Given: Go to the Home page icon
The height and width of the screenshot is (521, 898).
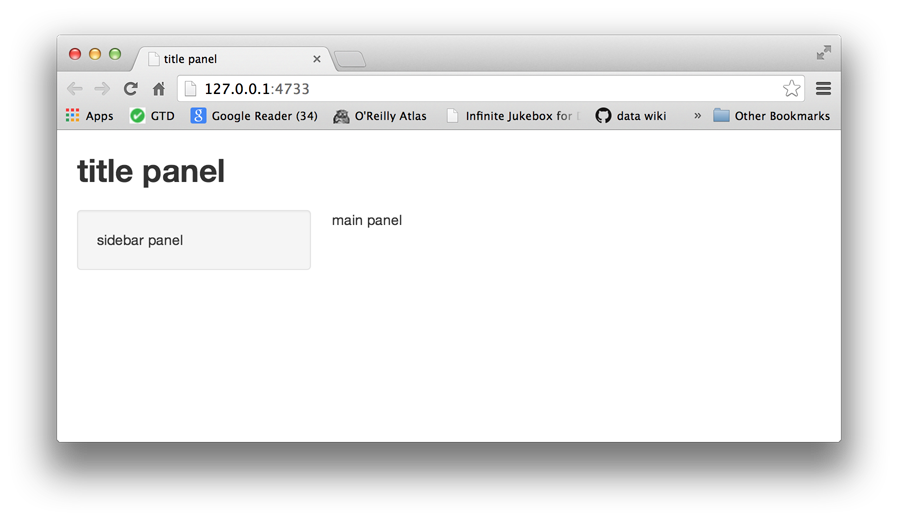Looking at the screenshot, I should (158, 89).
